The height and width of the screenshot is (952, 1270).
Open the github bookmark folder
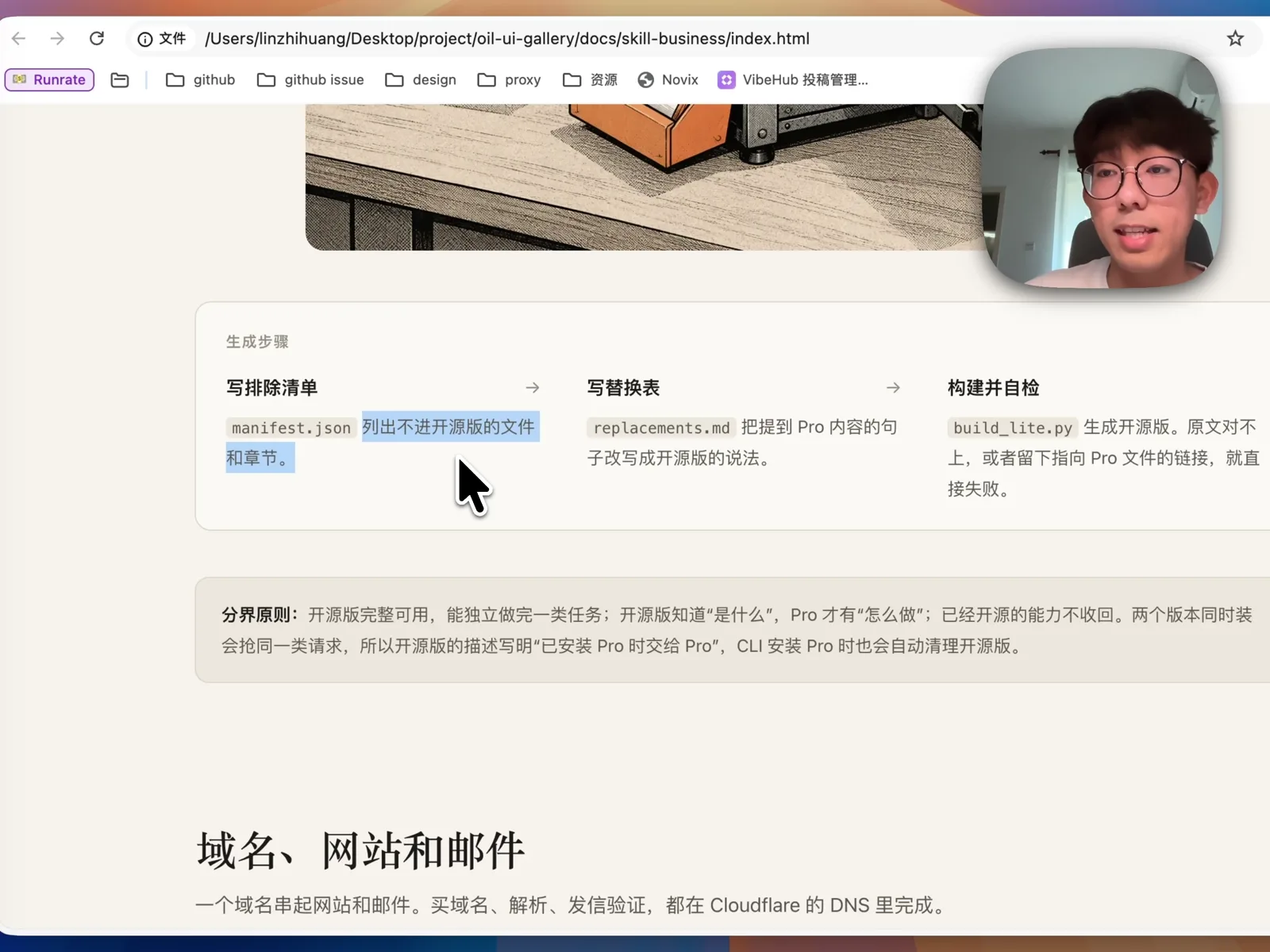click(200, 79)
